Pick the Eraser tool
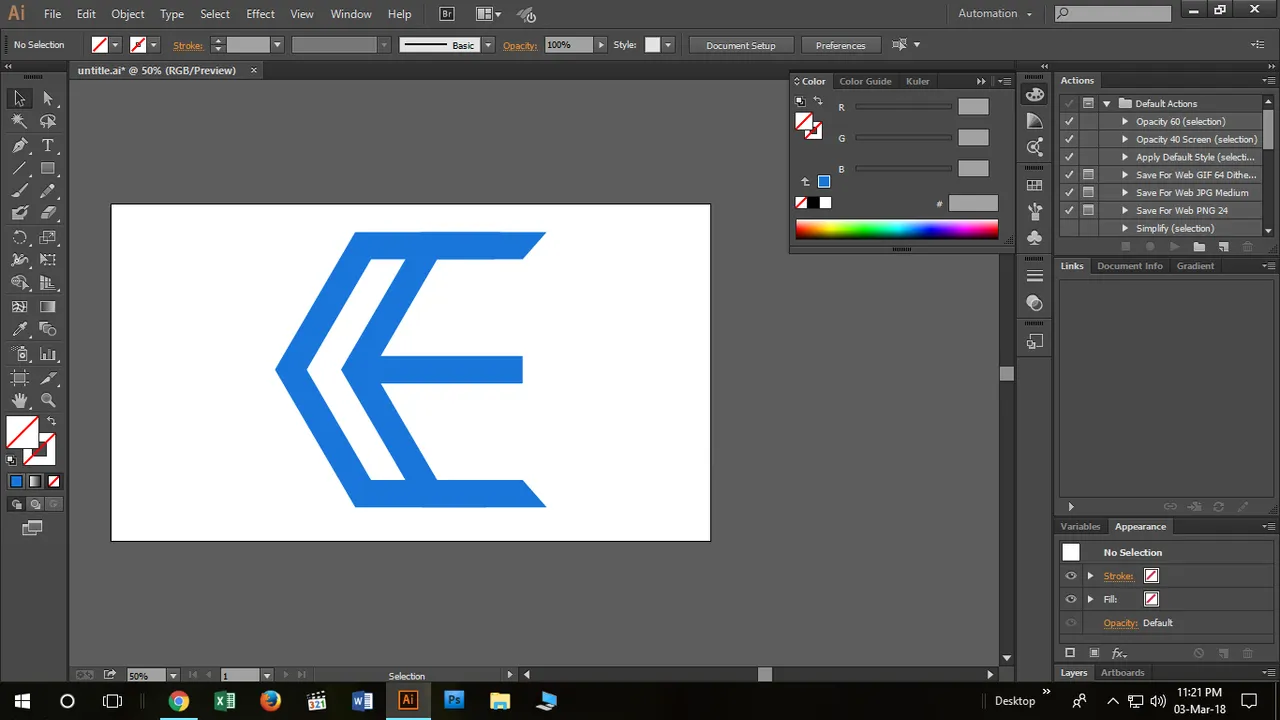The image size is (1280, 720). coord(48,214)
